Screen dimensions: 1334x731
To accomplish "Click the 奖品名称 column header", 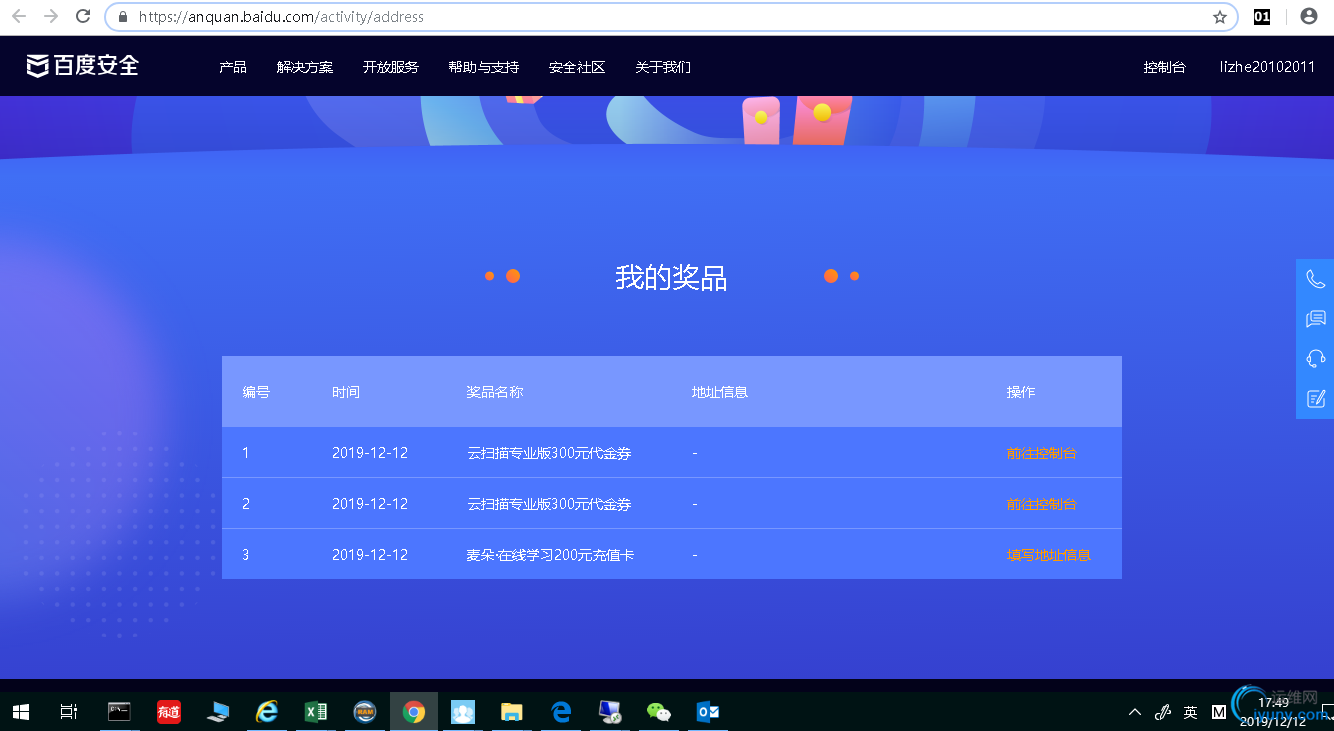I will pos(495,392).
